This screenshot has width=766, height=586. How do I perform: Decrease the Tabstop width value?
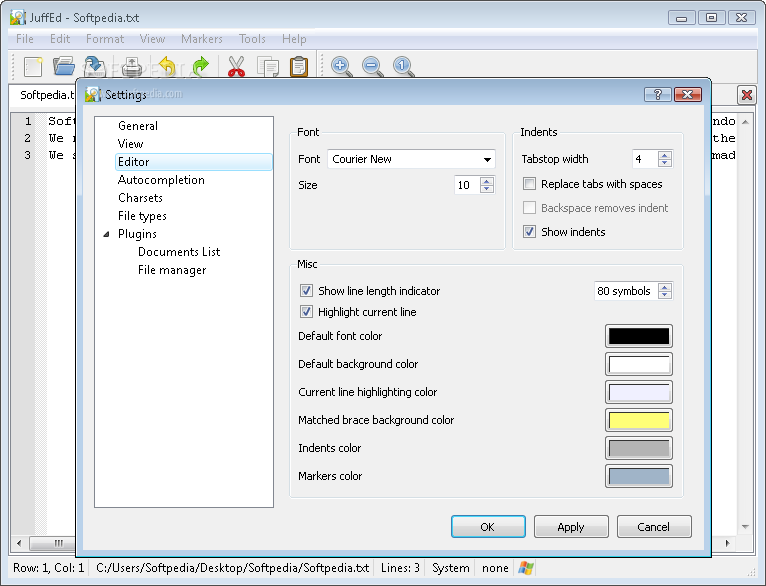664,163
